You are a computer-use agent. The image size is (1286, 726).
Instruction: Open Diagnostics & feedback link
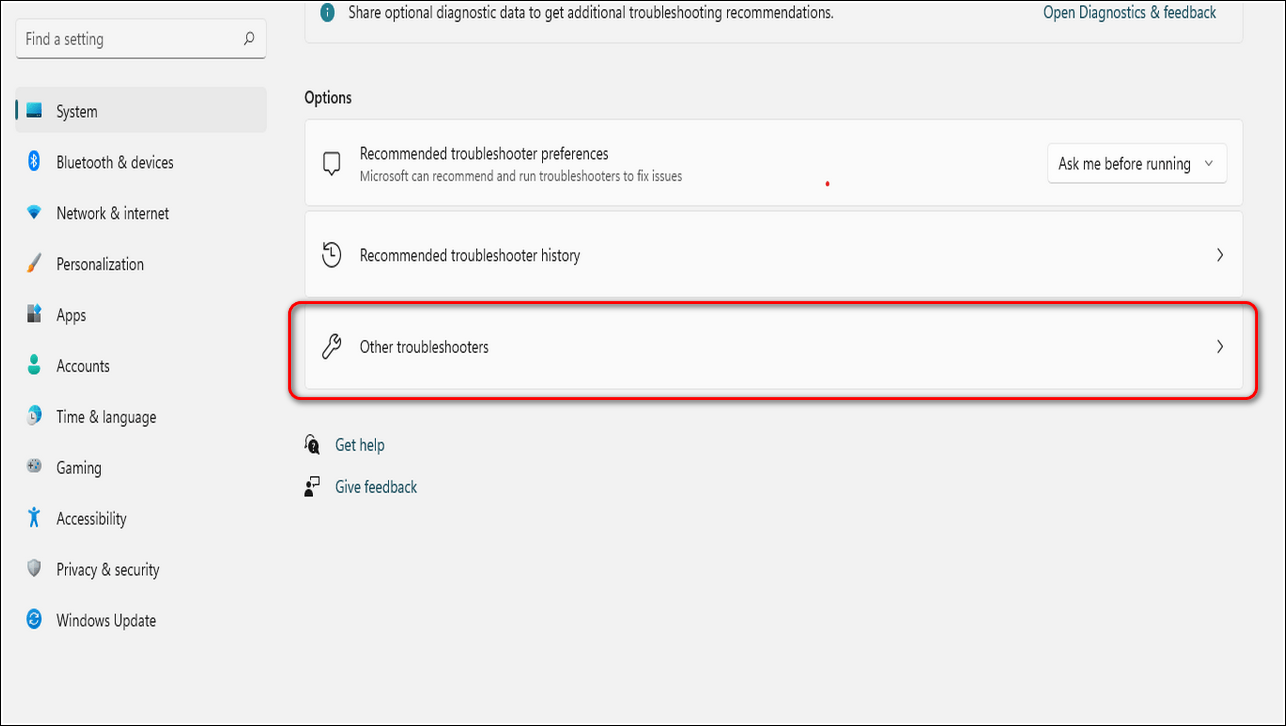pos(1129,13)
